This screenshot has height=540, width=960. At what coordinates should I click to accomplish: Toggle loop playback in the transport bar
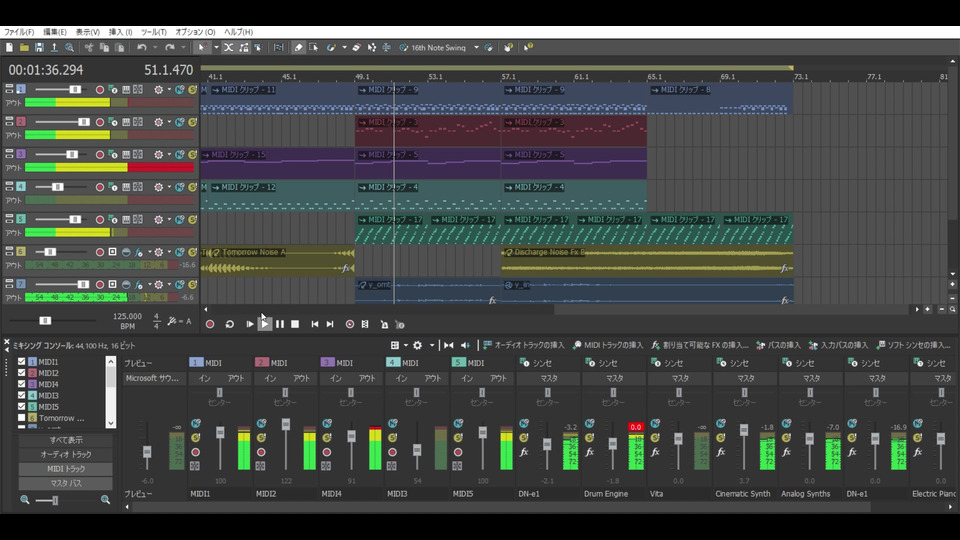tap(229, 324)
